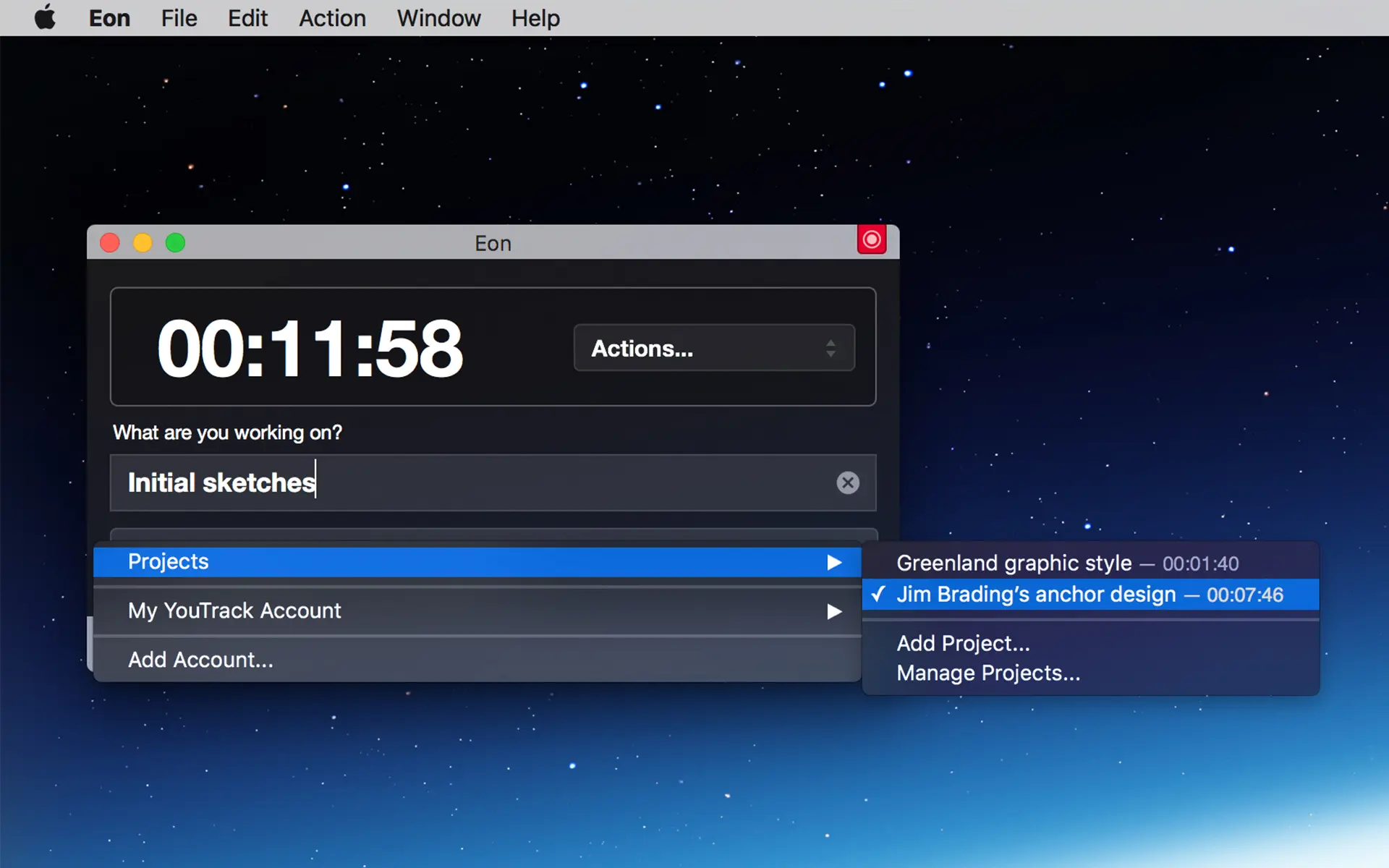Open the Eon application menu
1389x868 pixels.
tap(109, 18)
